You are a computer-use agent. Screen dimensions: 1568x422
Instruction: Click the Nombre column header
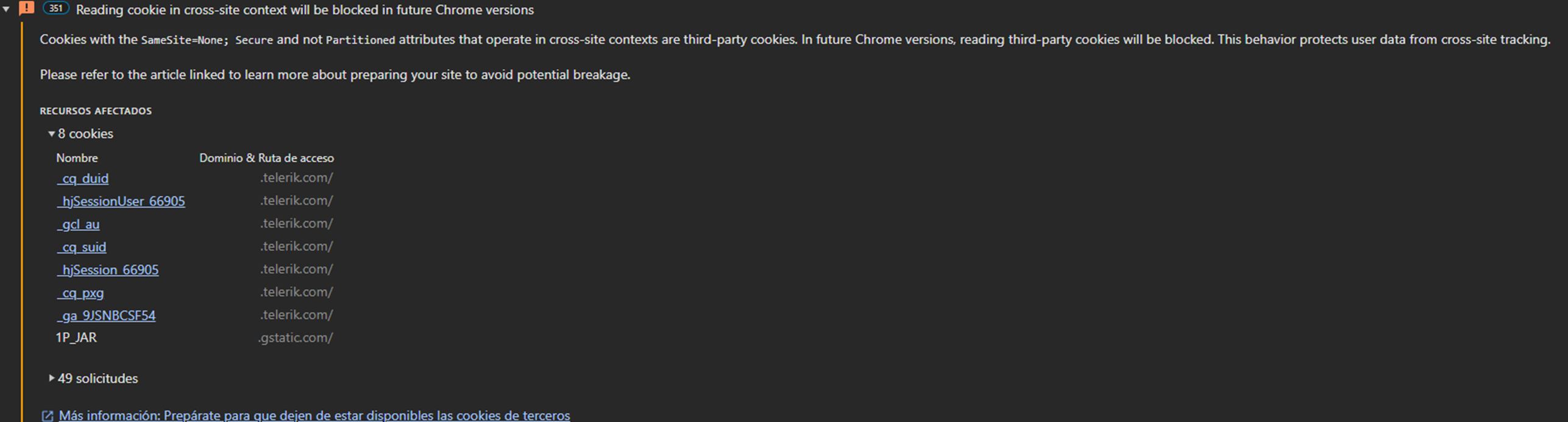click(77, 158)
